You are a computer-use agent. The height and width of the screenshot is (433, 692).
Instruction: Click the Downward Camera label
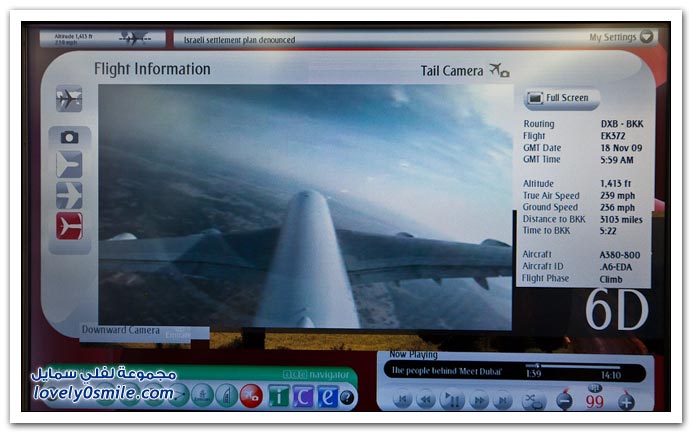tap(119, 329)
